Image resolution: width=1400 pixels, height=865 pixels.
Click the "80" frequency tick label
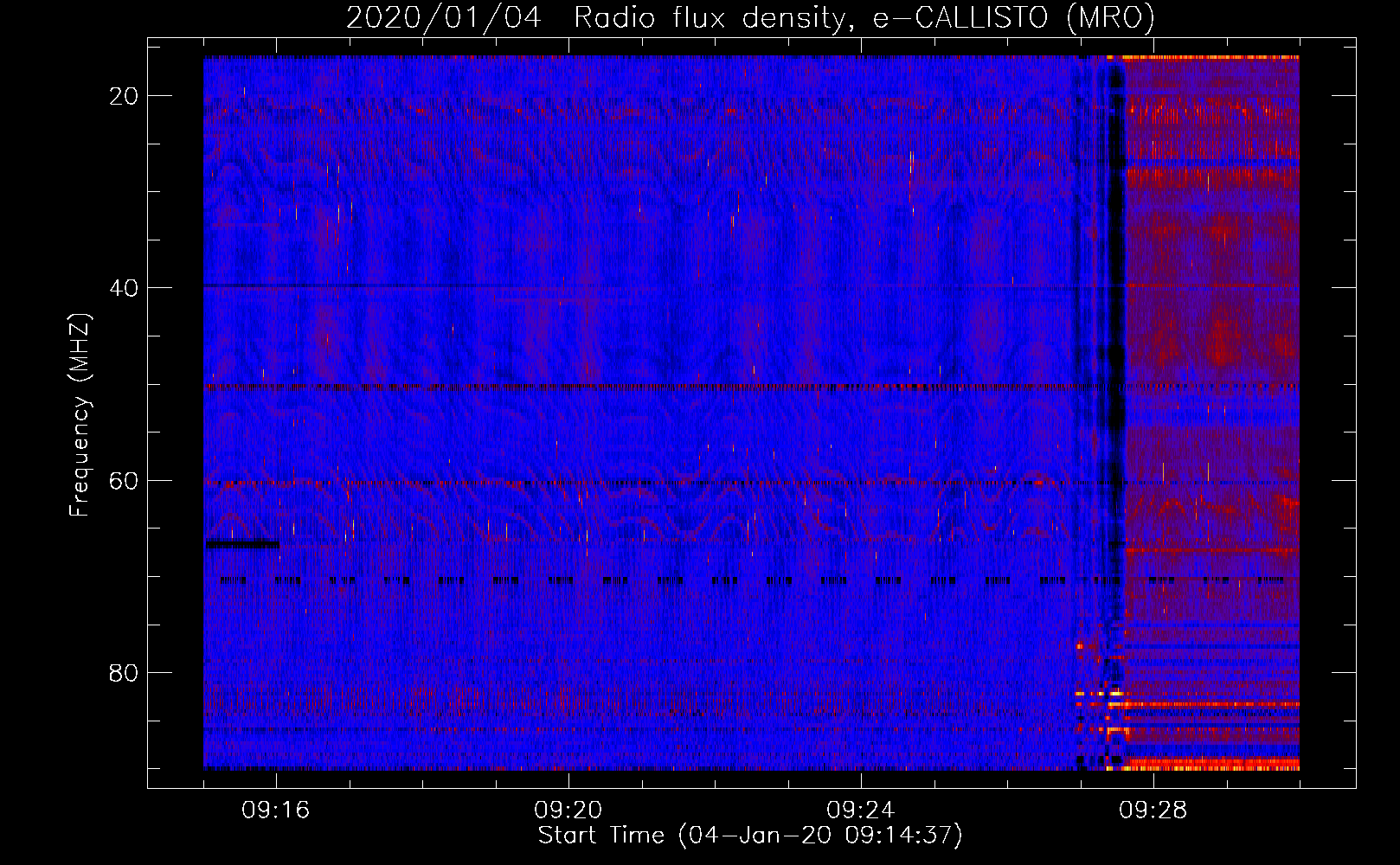tap(125, 673)
